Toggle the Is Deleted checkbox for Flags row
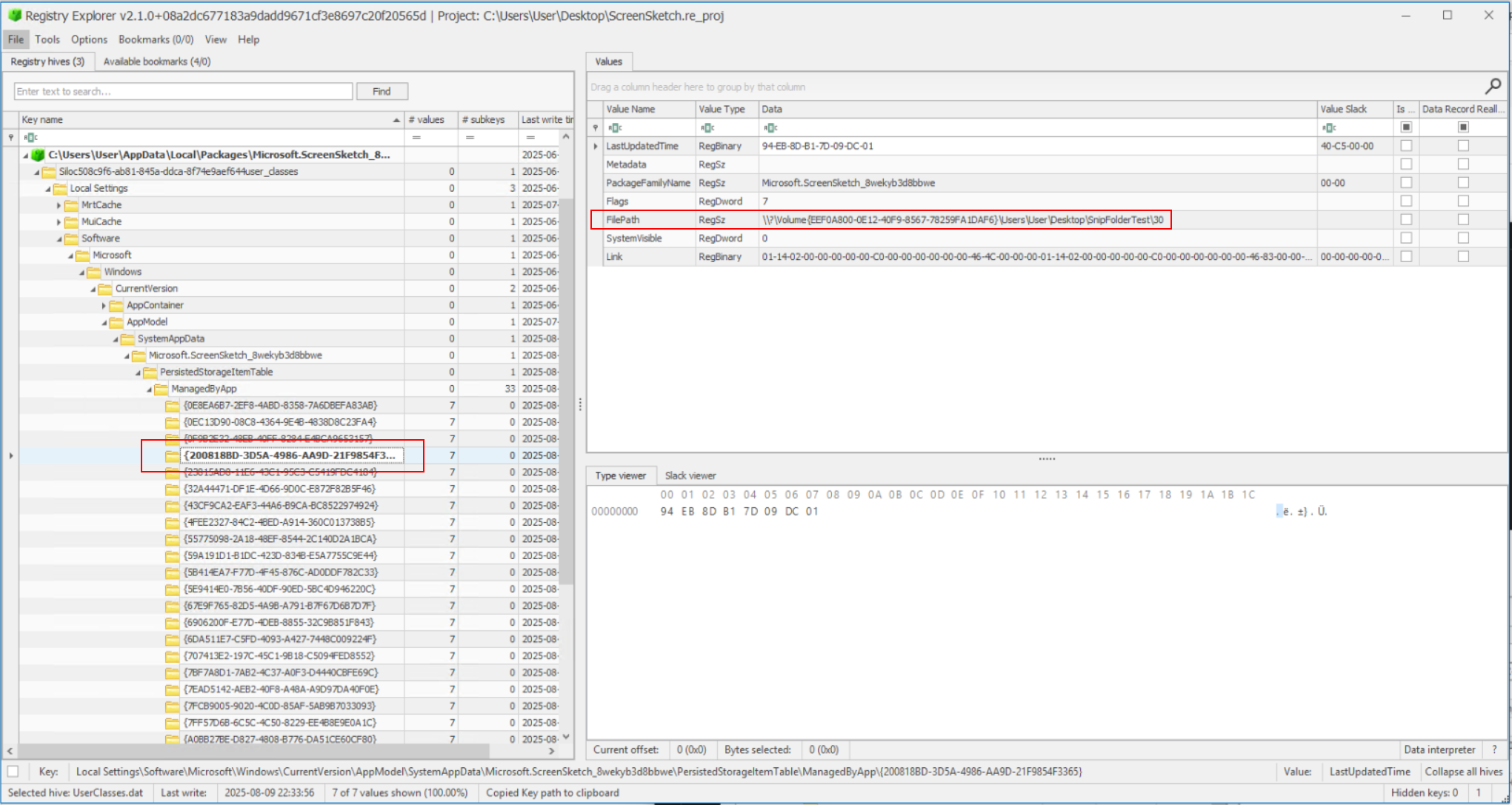This screenshot has height=805, width=1512. 1406,201
